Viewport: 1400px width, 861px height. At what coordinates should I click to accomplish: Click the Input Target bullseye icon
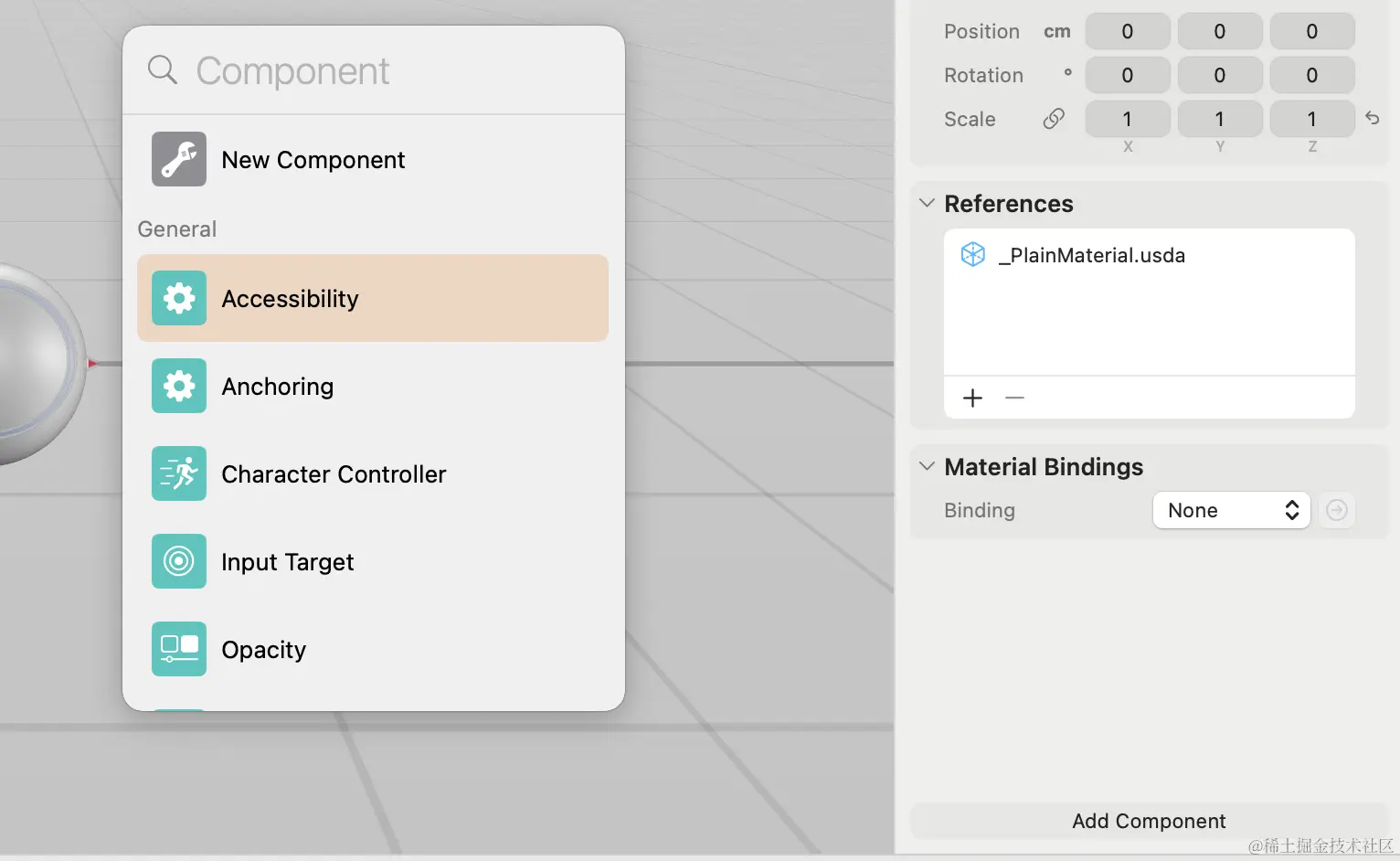179,561
